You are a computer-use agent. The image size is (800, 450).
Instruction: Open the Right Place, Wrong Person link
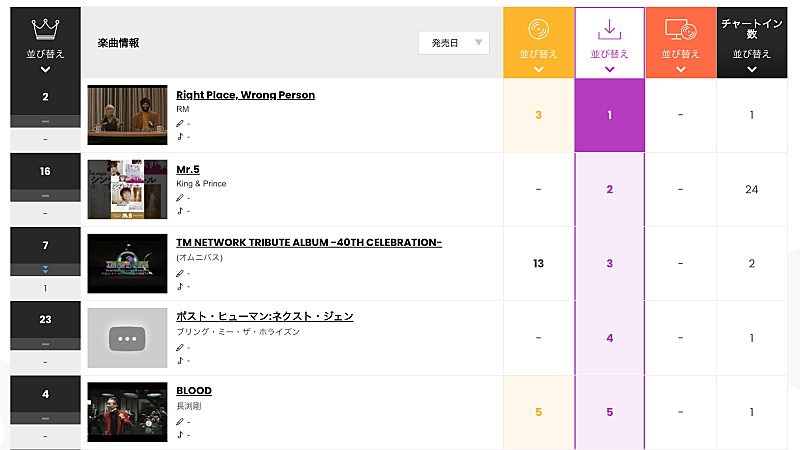click(245, 95)
